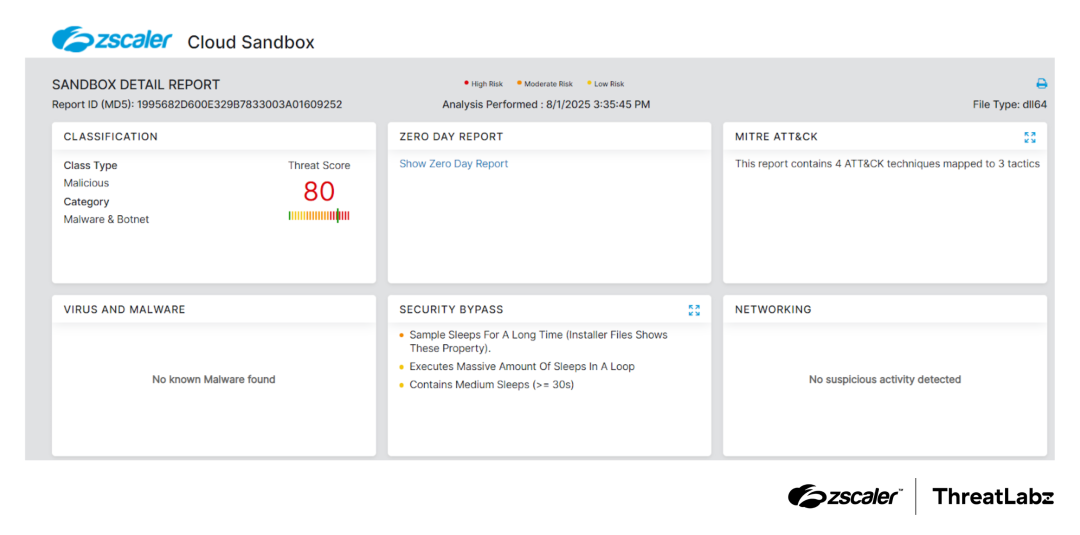Image resolution: width=1080 pixels, height=535 pixels.
Task: Click the 'Sample Sleeps For A Long Time' entry
Action: coord(538,336)
